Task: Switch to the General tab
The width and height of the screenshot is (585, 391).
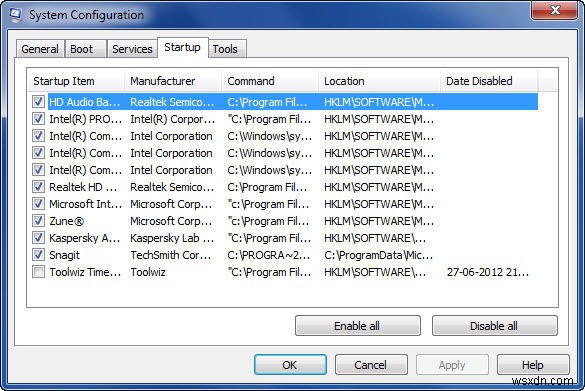Action: pos(40,49)
